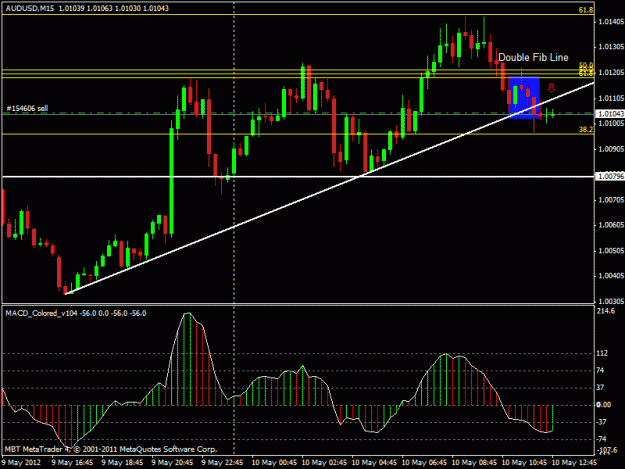The width and height of the screenshot is (625, 469).
Task: Click the 214.6 MACD scale value
Action: click(606, 311)
